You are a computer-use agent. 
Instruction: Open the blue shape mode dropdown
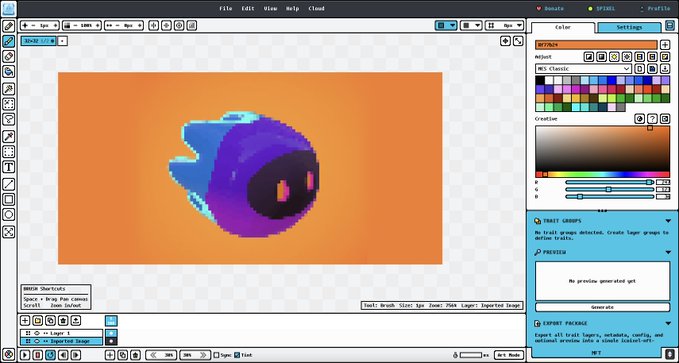(446, 26)
